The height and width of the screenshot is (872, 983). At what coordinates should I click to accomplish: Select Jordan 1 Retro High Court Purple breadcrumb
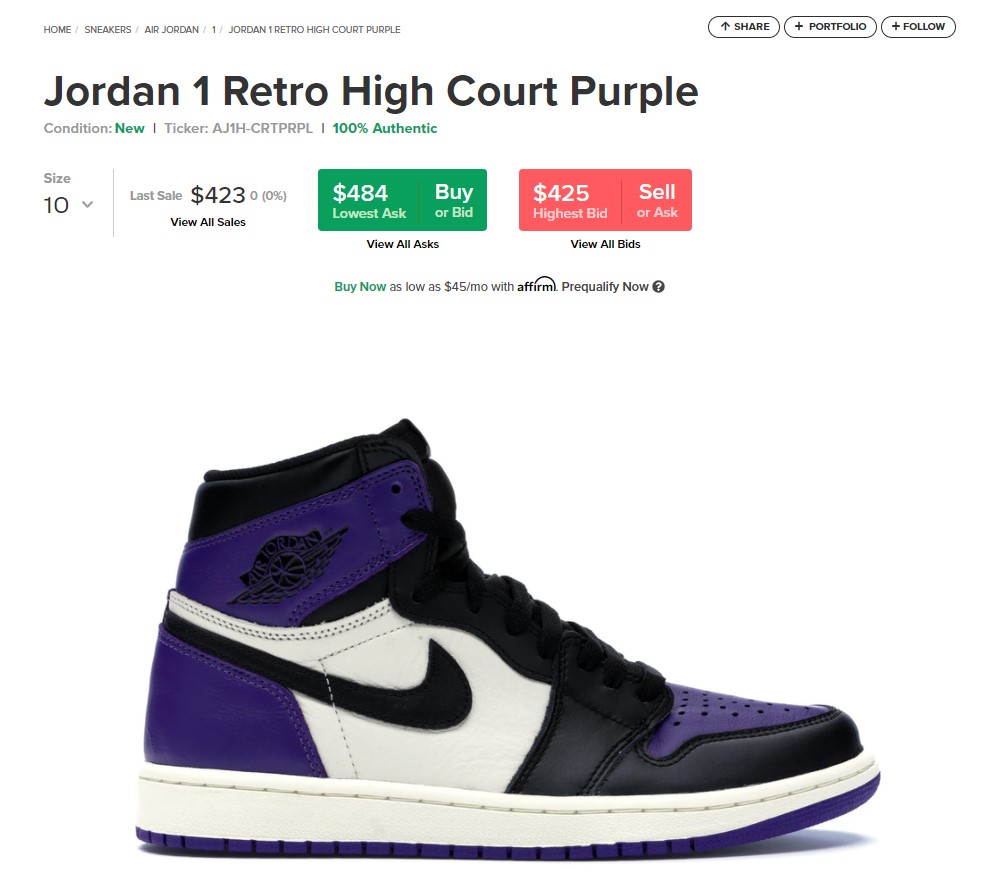point(314,29)
